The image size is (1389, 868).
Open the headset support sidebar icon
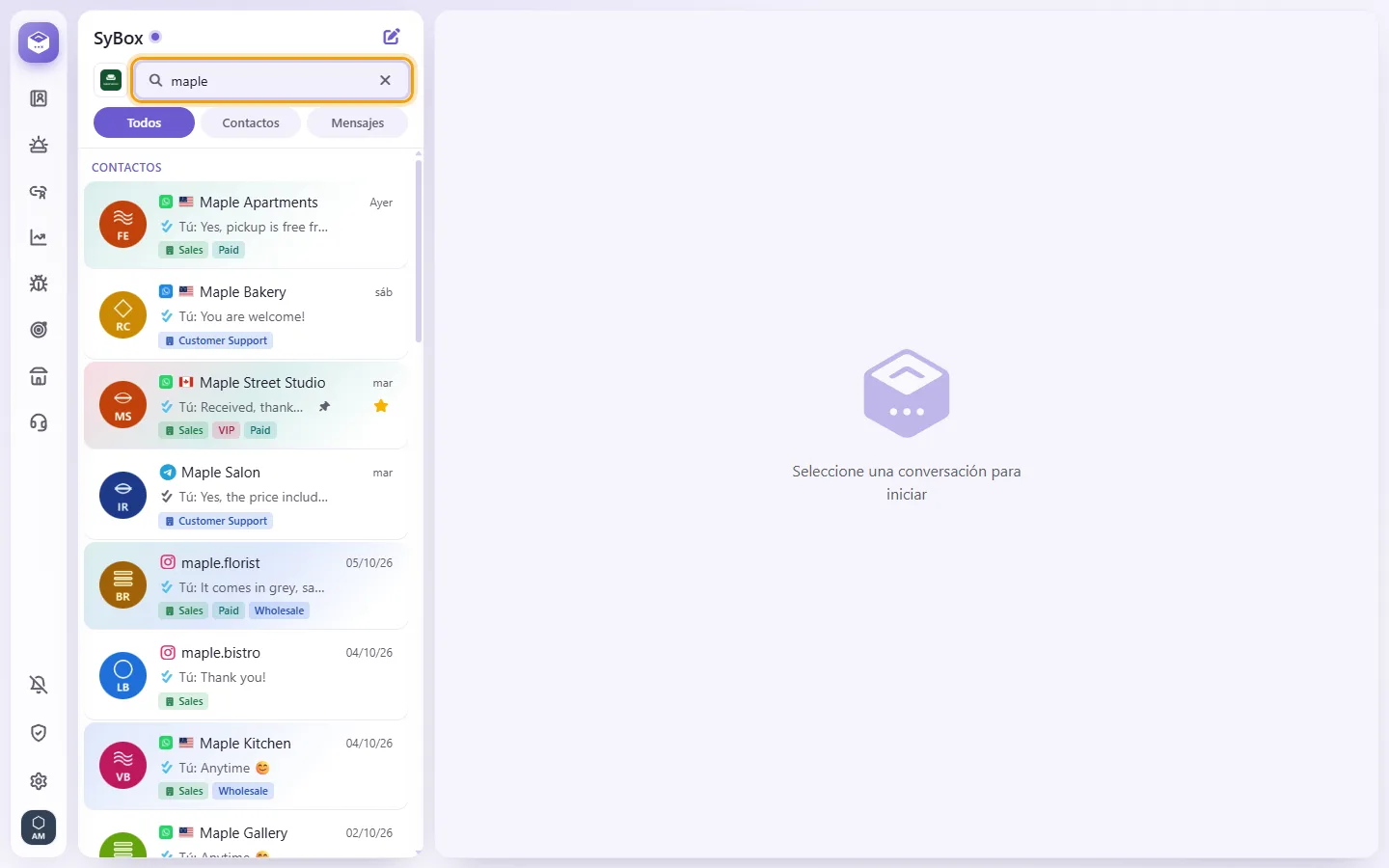pyautogui.click(x=39, y=422)
